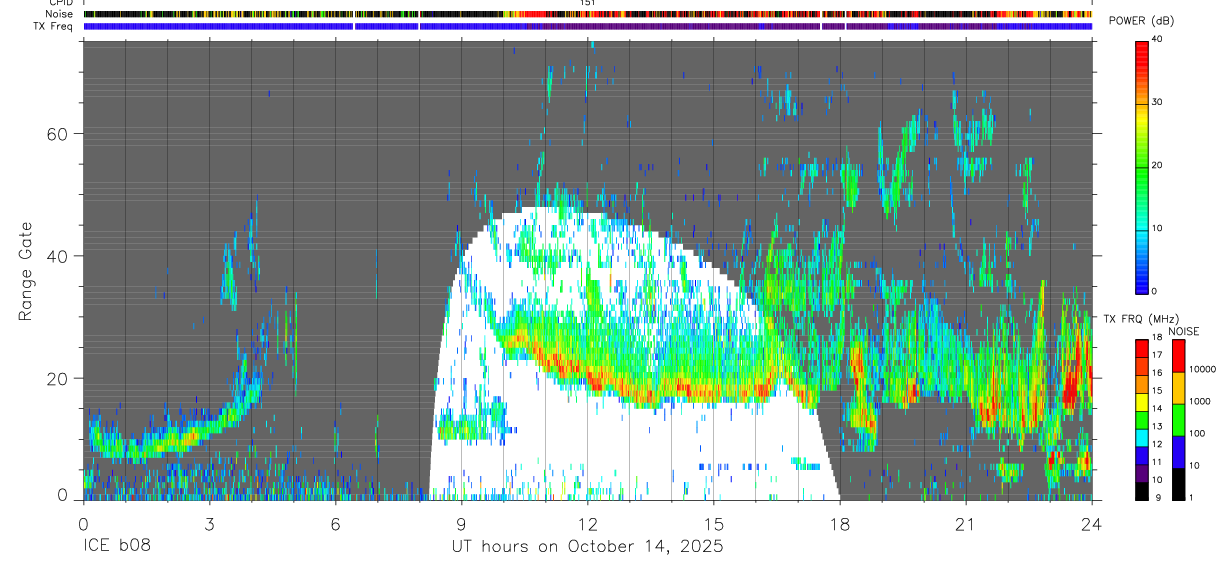
Task: Click the cyan segment of TX FRQ colorbar
Action: coord(1141,436)
